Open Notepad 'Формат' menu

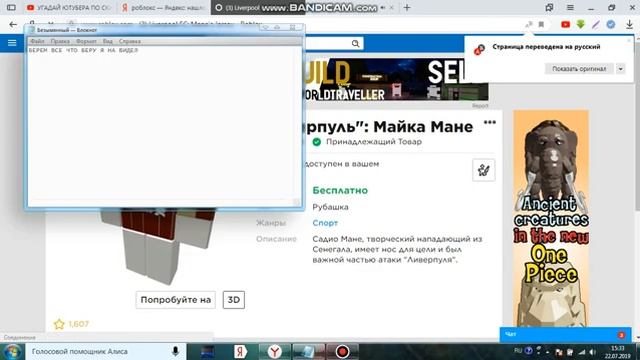pyautogui.click(x=86, y=41)
